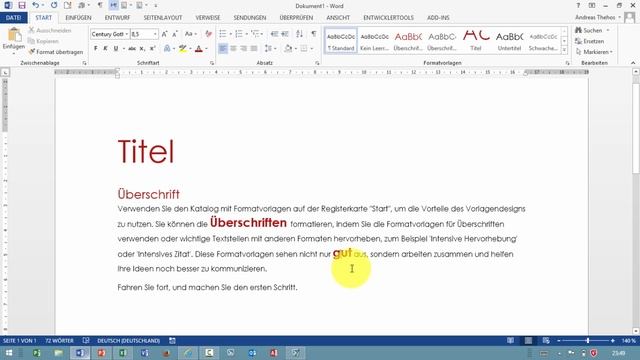Align text left
This screenshot has width=640, height=360.
(223, 49)
